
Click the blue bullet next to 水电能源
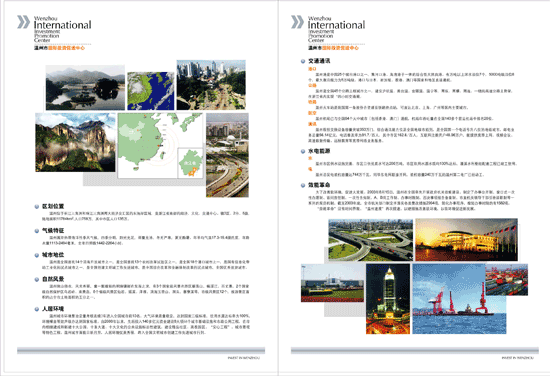pyautogui.click(x=303, y=152)
